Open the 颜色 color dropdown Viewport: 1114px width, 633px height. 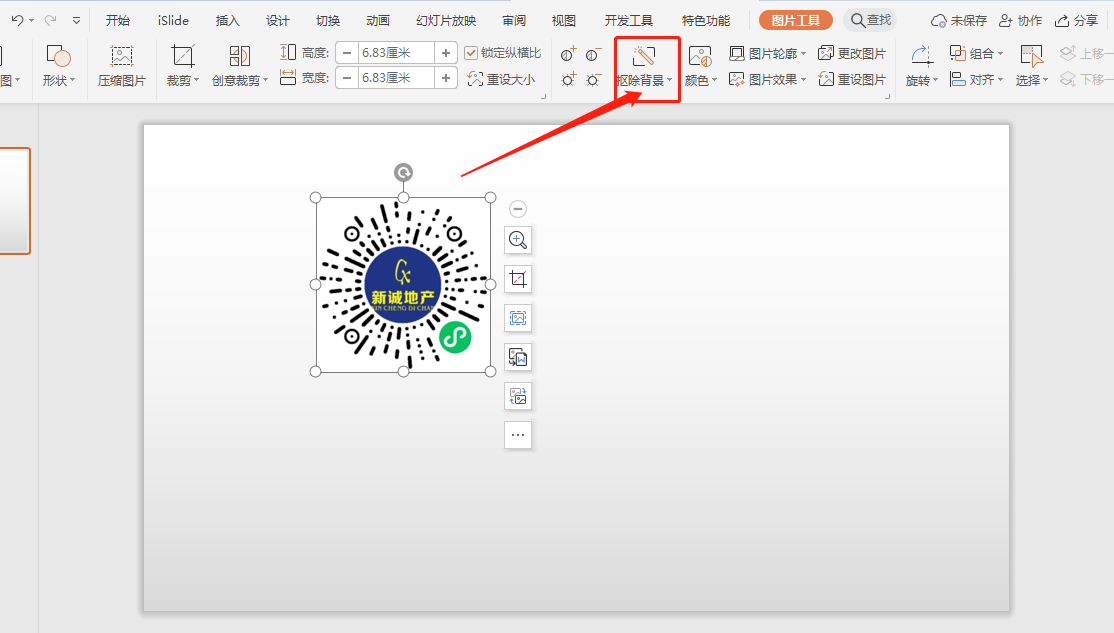point(701,80)
